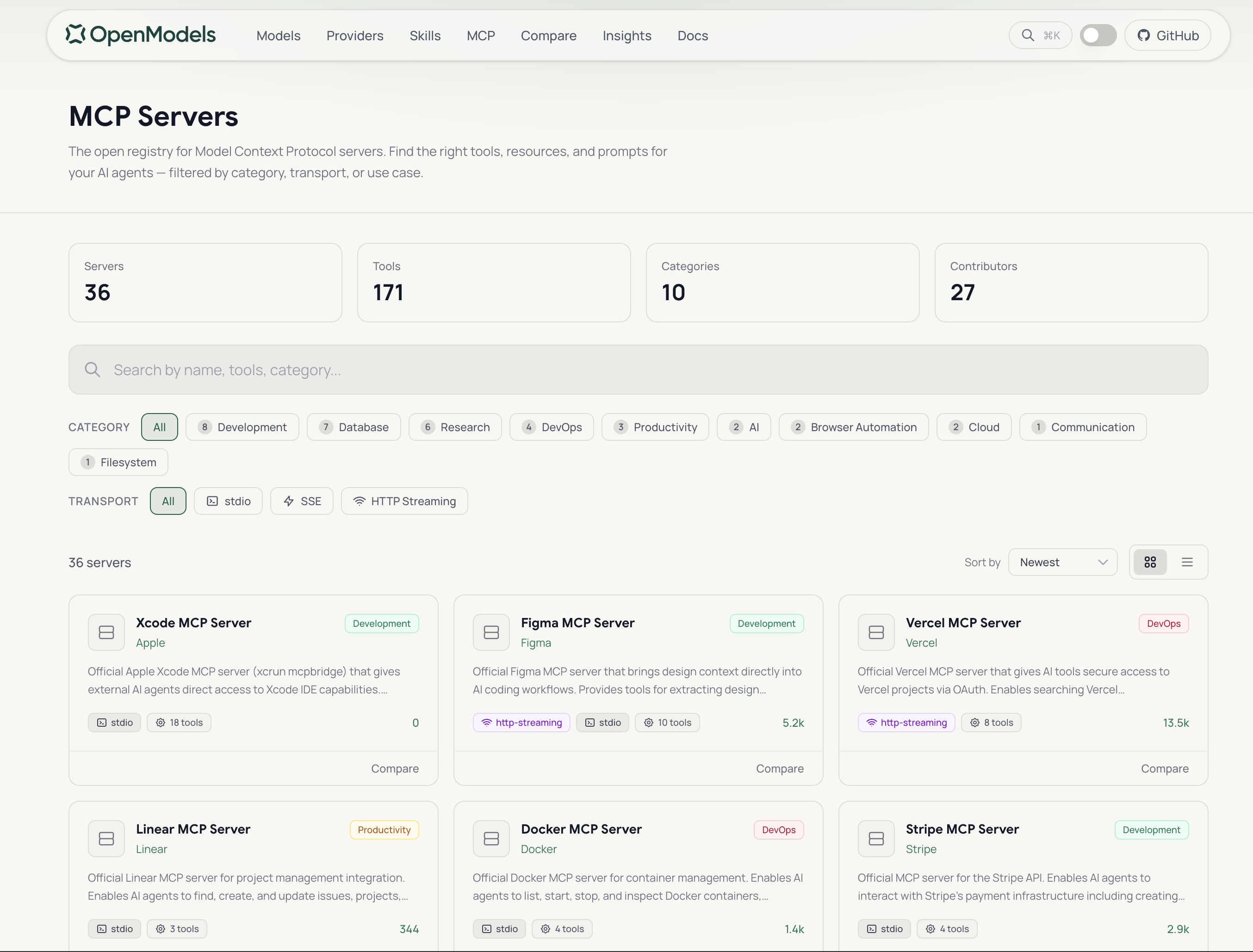Click the Figma MCP Server card icon
The image size is (1253, 952).
pyautogui.click(x=491, y=632)
